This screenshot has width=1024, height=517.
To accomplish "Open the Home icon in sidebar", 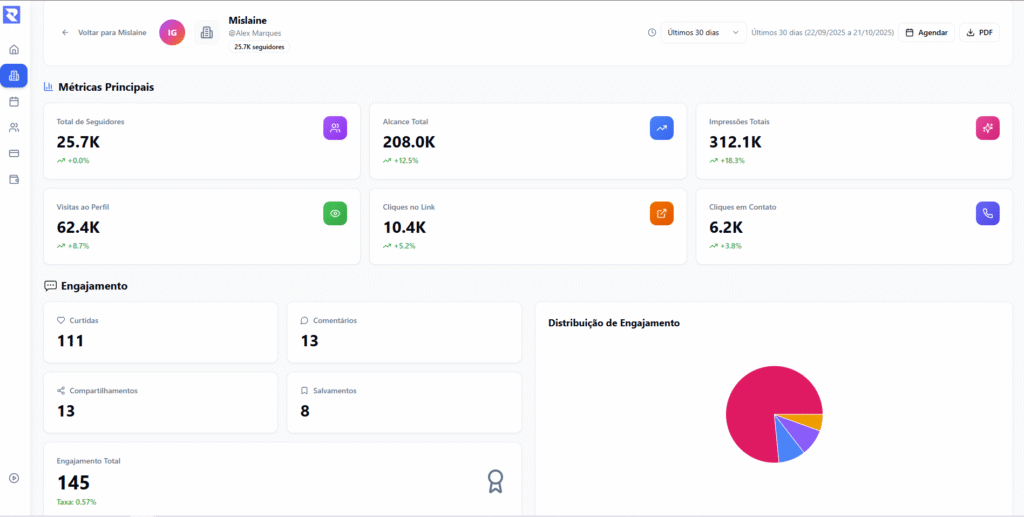I will pos(14,50).
